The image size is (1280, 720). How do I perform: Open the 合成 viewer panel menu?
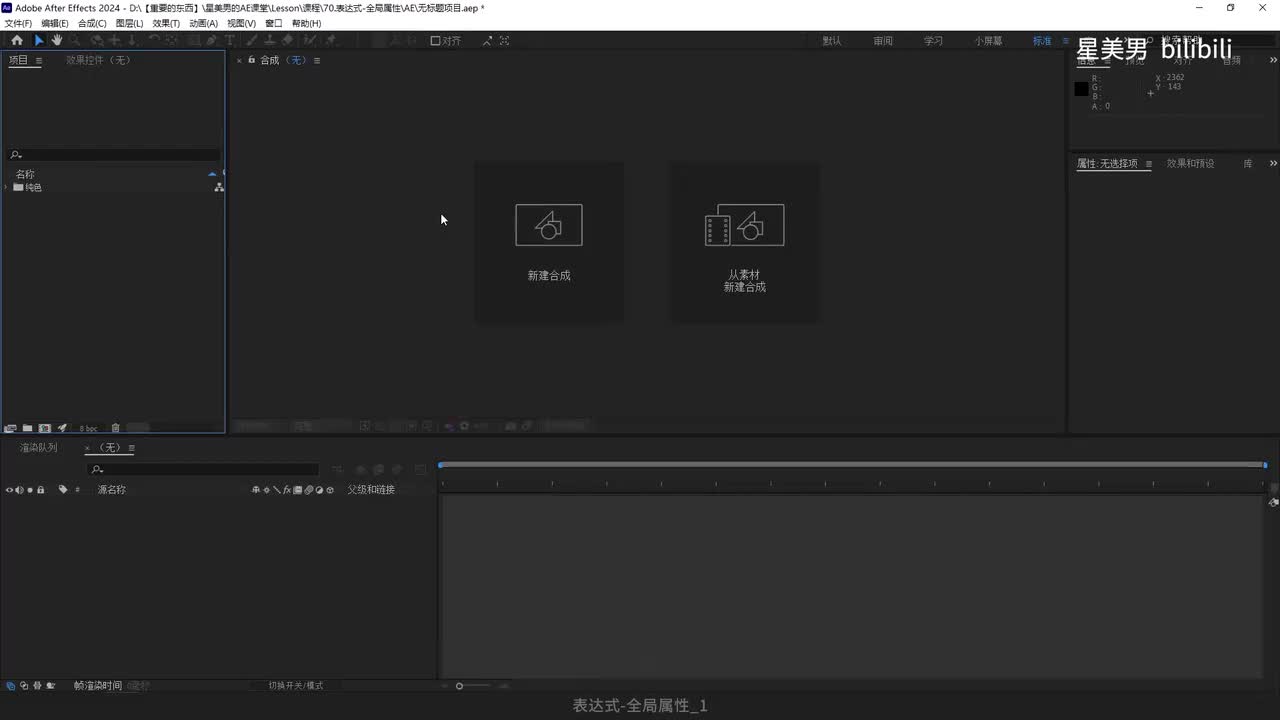317,60
